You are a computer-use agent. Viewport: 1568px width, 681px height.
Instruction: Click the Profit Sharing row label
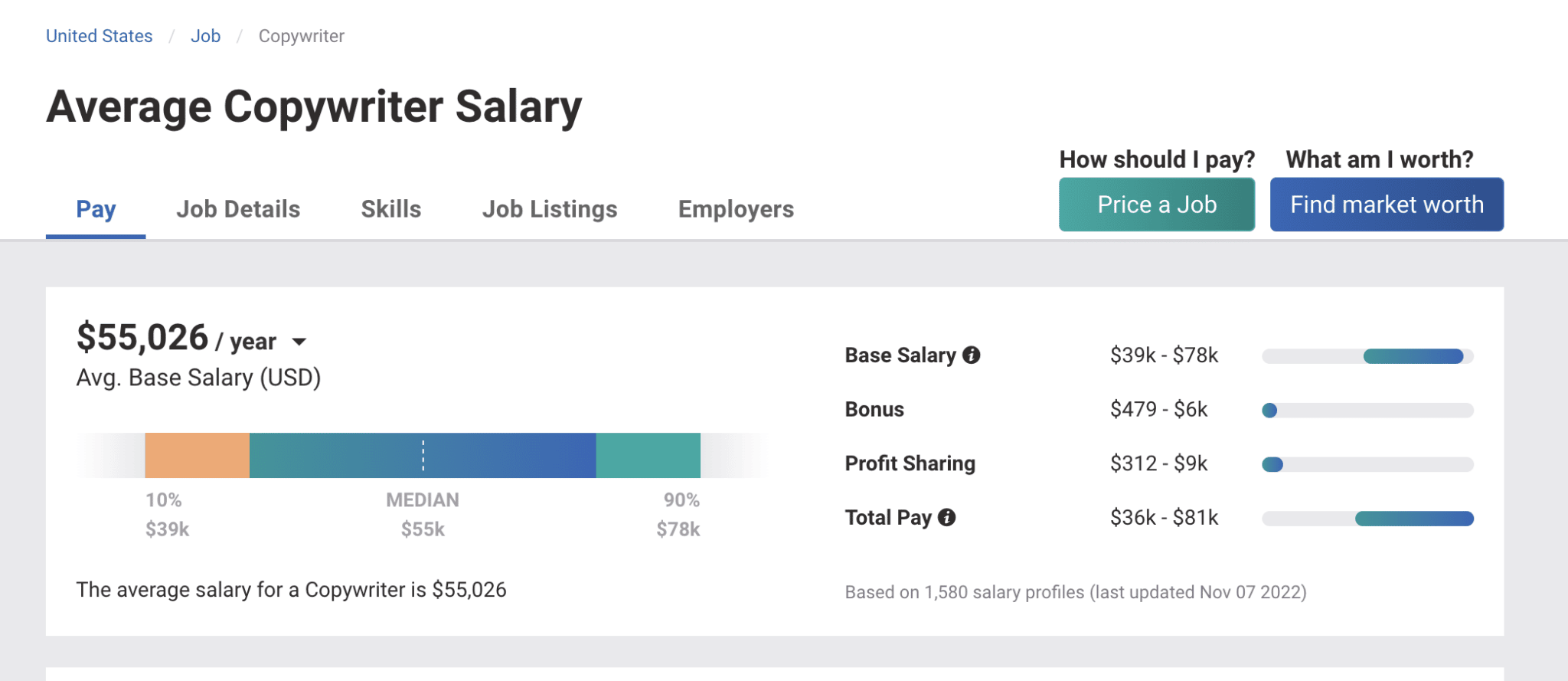point(910,463)
